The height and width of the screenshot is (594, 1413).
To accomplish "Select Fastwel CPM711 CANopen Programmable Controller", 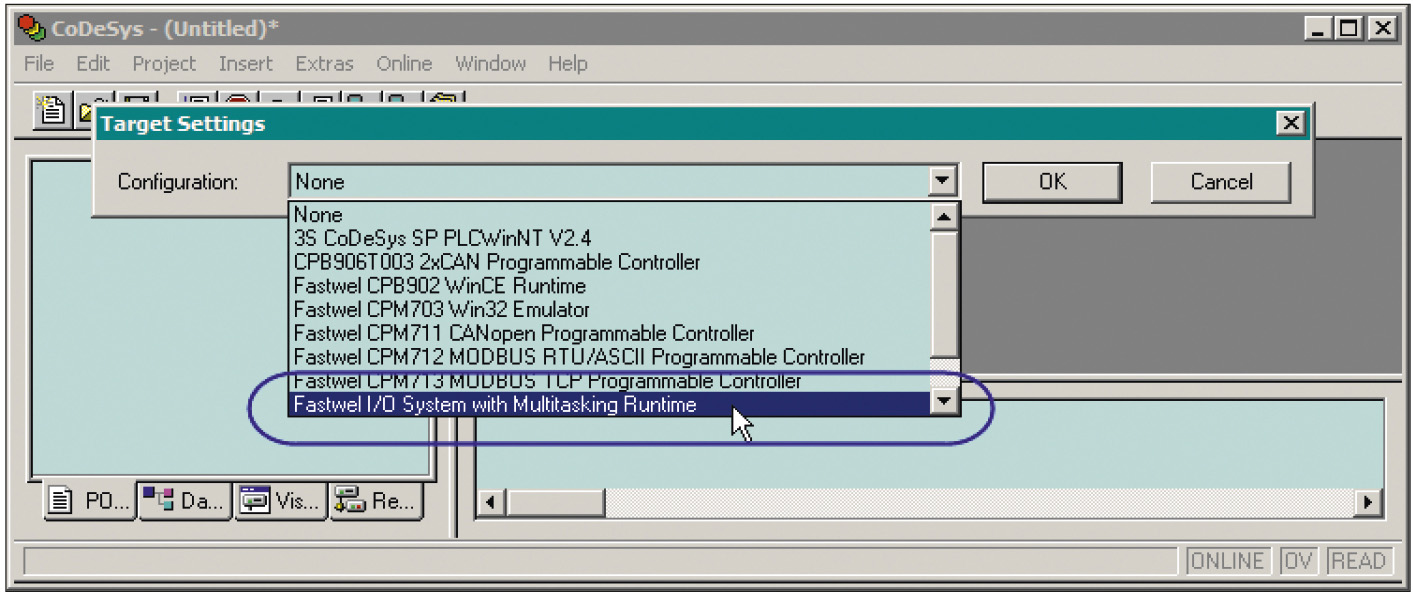I will coord(610,333).
